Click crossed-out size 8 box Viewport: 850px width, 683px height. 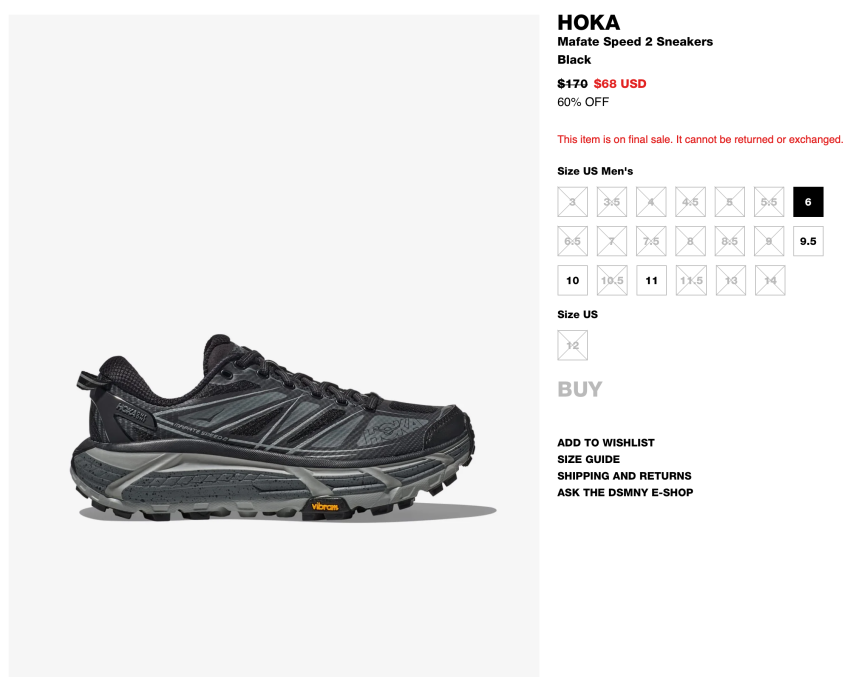pyautogui.click(x=690, y=241)
